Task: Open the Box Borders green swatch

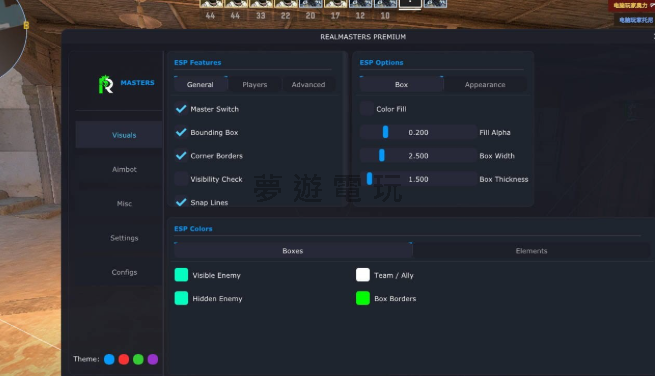Action: click(363, 298)
